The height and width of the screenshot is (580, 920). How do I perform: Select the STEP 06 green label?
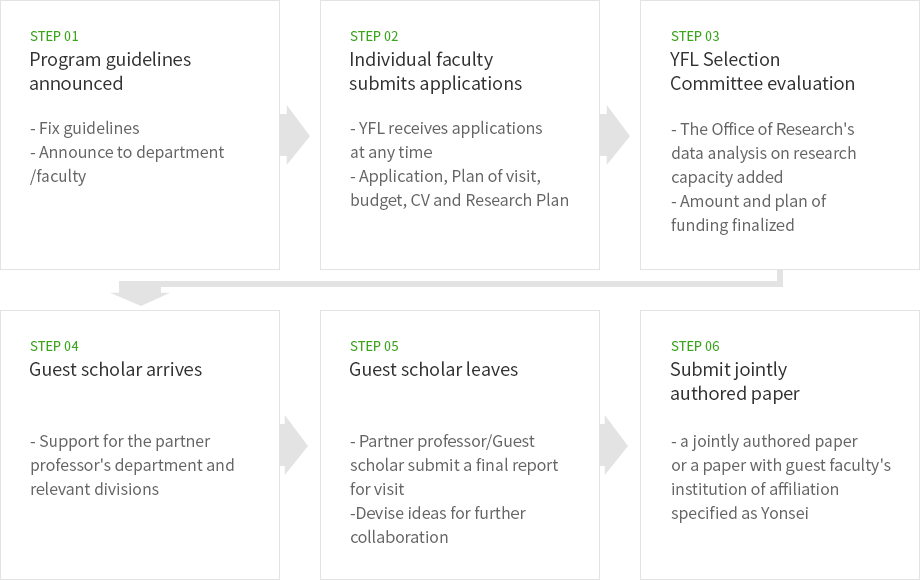695,347
